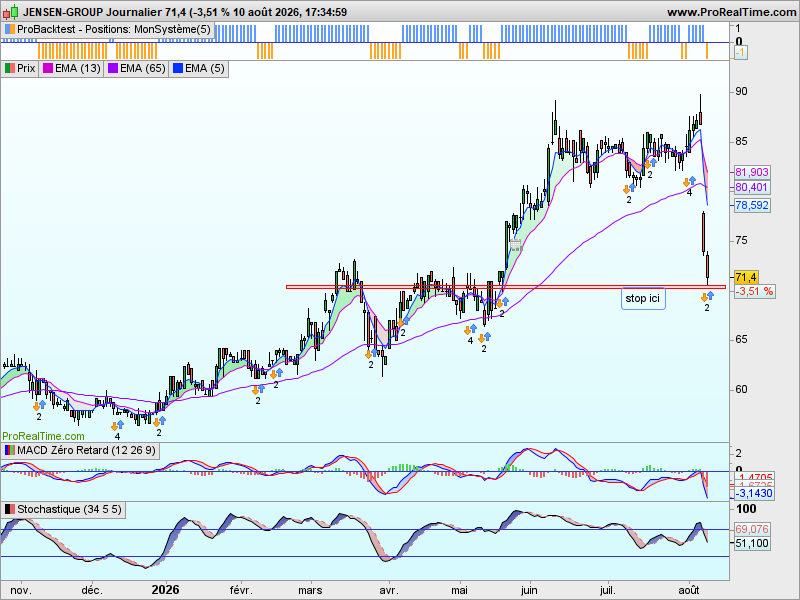Viewport: 800px width, 600px height.
Task: Click the Stochastique indicator icon
Action: pos(10,509)
